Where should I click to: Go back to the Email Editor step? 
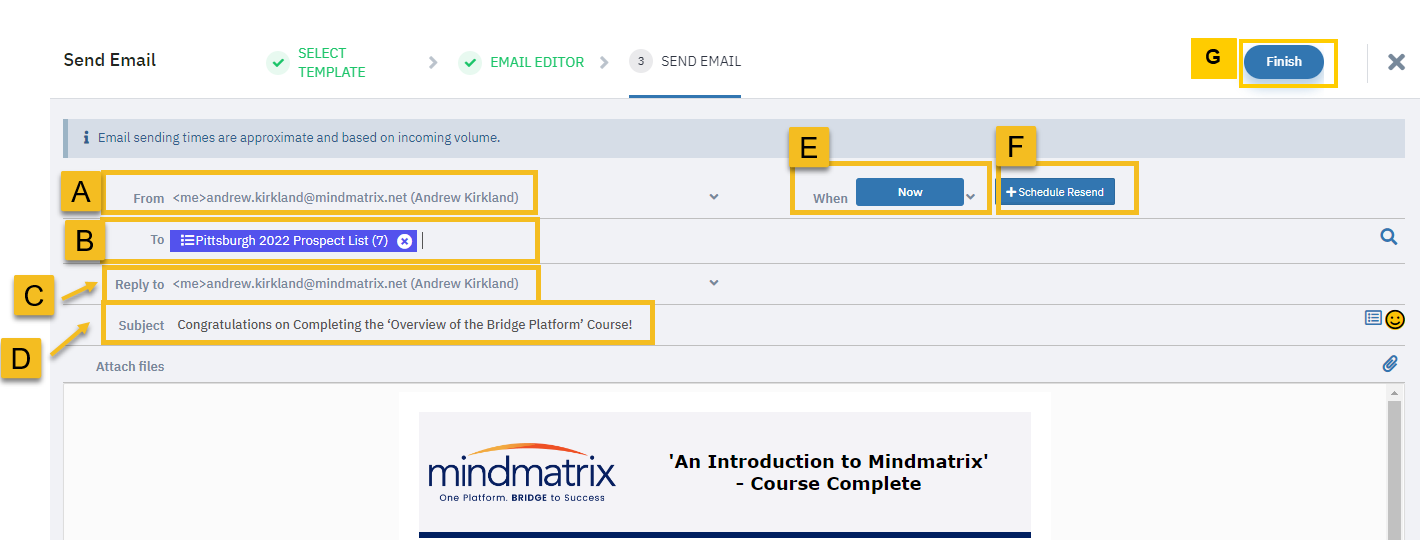[537, 62]
